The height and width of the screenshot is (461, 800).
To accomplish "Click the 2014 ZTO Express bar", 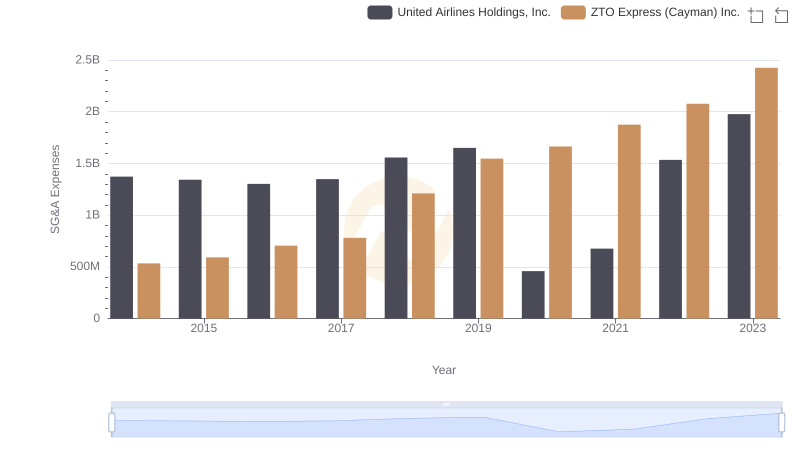I will click(x=149, y=291).
